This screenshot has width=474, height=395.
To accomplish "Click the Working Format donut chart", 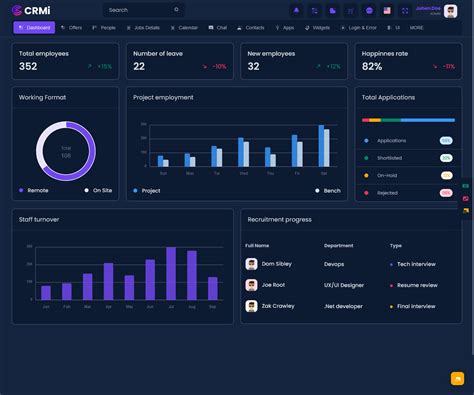I will click(66, 151).
